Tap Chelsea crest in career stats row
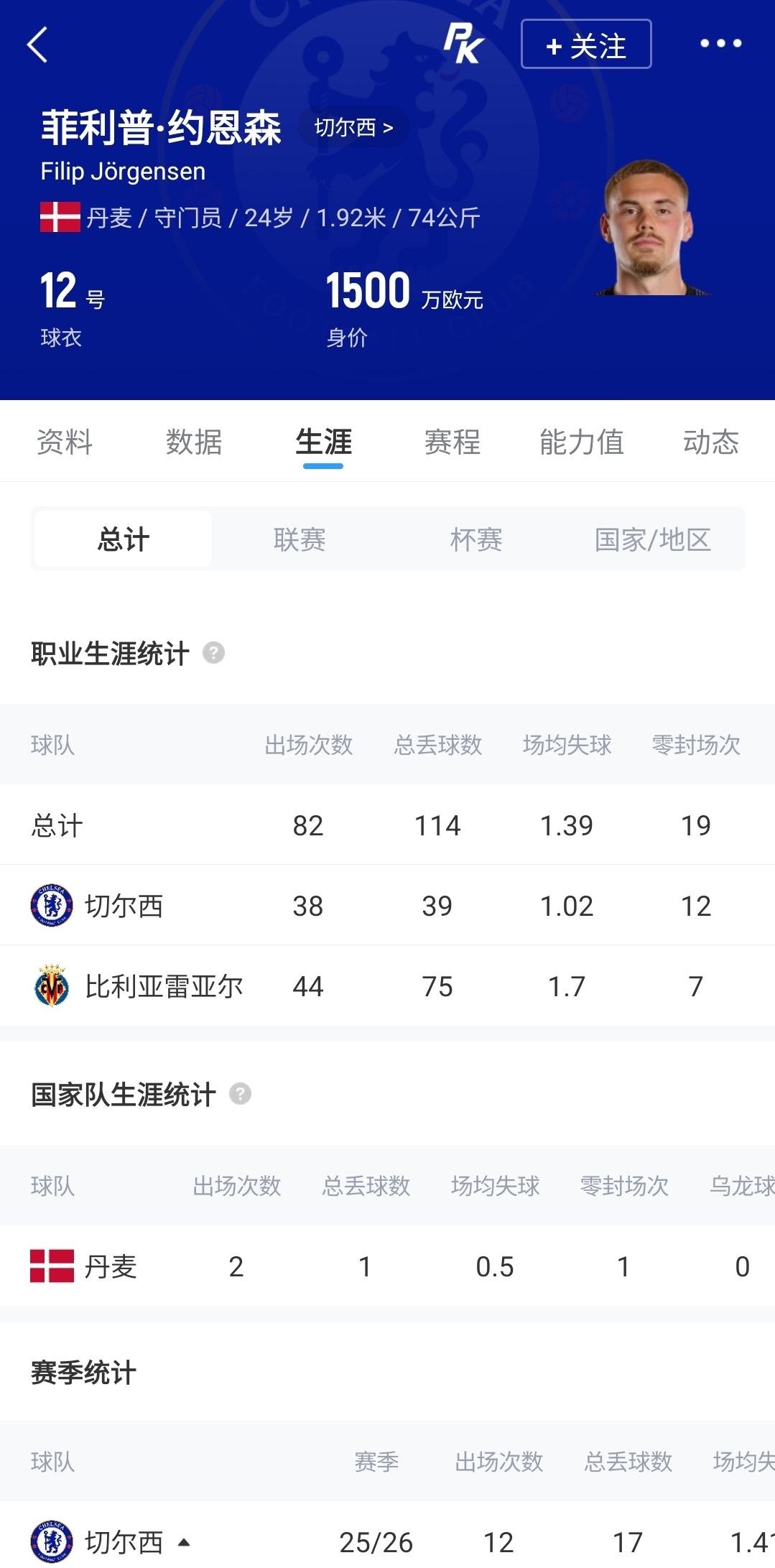The width and height of the screenshot is (775, 1568). click(x=52, y=905)
